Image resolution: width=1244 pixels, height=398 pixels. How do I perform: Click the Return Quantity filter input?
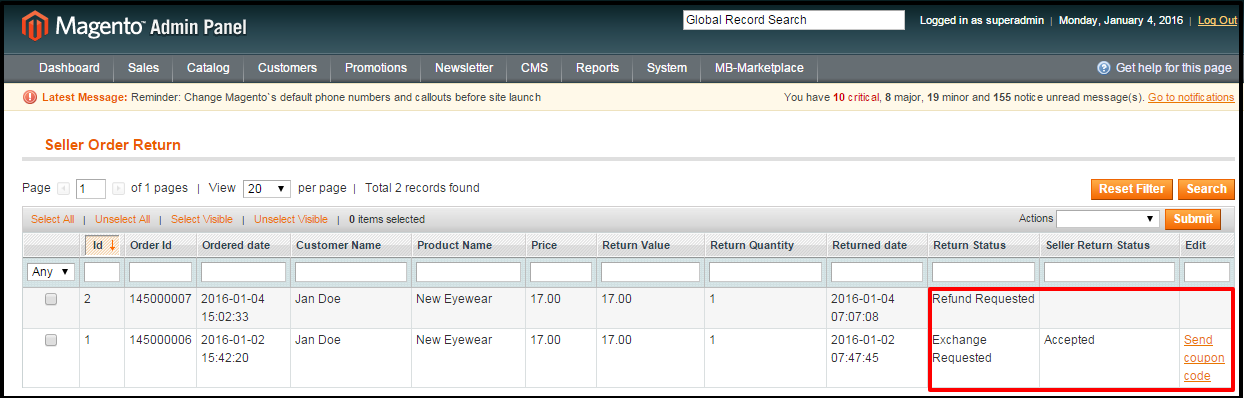point(765,272)
